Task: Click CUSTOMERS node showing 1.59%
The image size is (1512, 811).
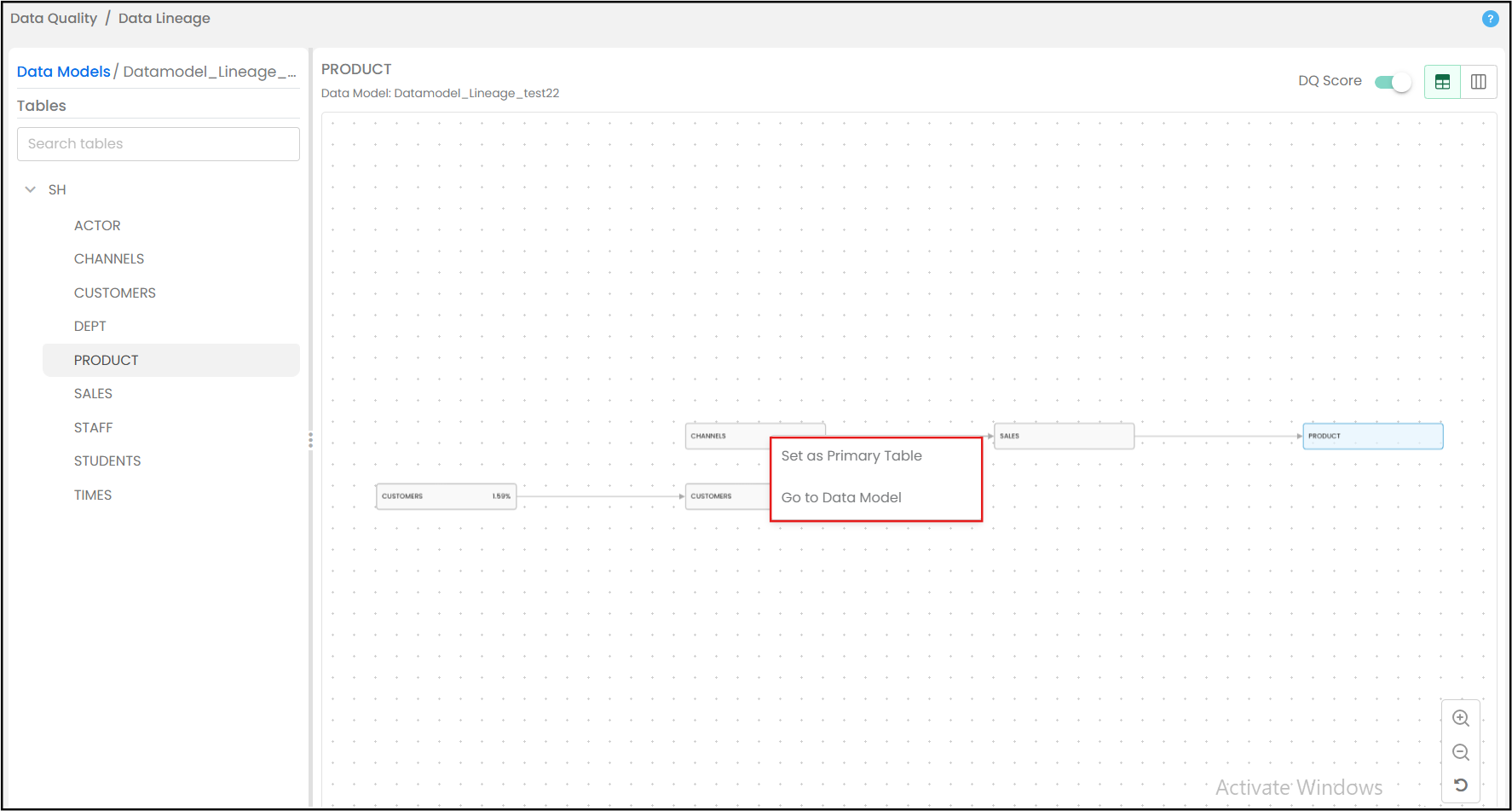Action: (x=447, y=496)
